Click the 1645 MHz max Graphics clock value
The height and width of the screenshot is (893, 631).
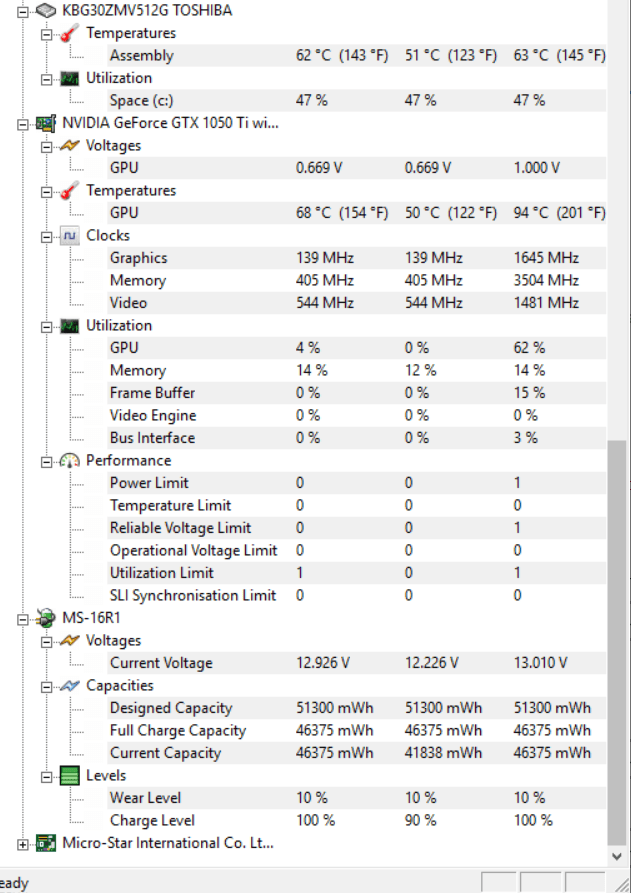coord(546,258)
